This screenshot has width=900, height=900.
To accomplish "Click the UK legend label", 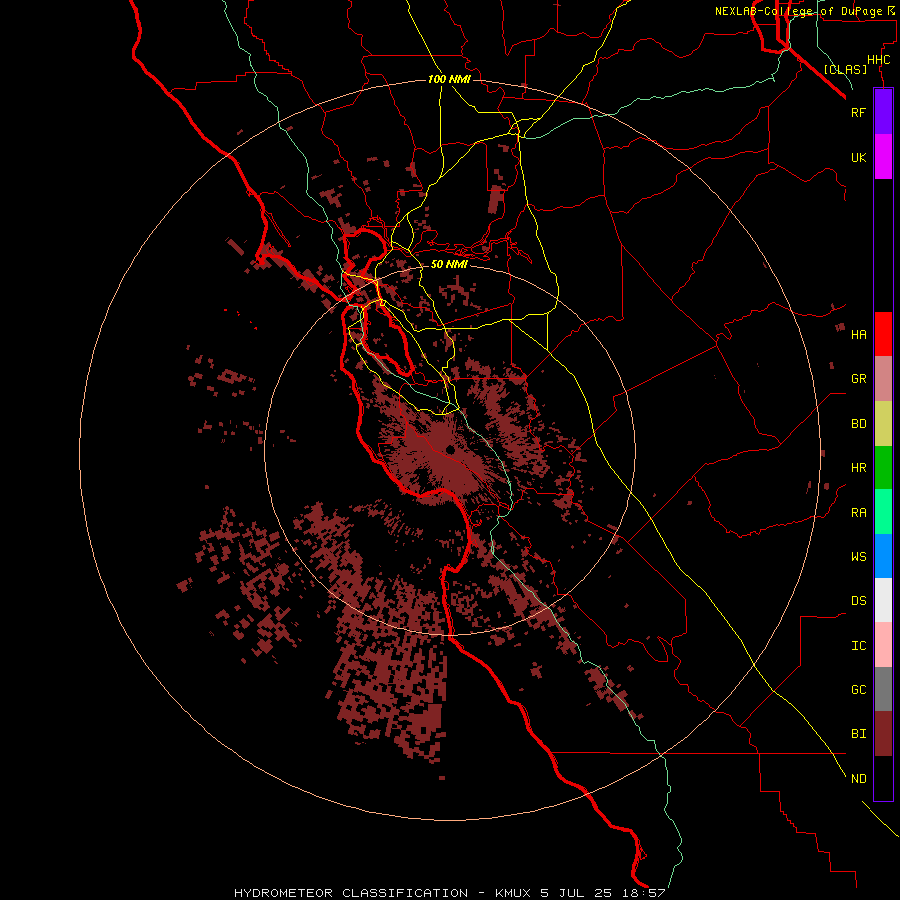I will click(858, 157).
